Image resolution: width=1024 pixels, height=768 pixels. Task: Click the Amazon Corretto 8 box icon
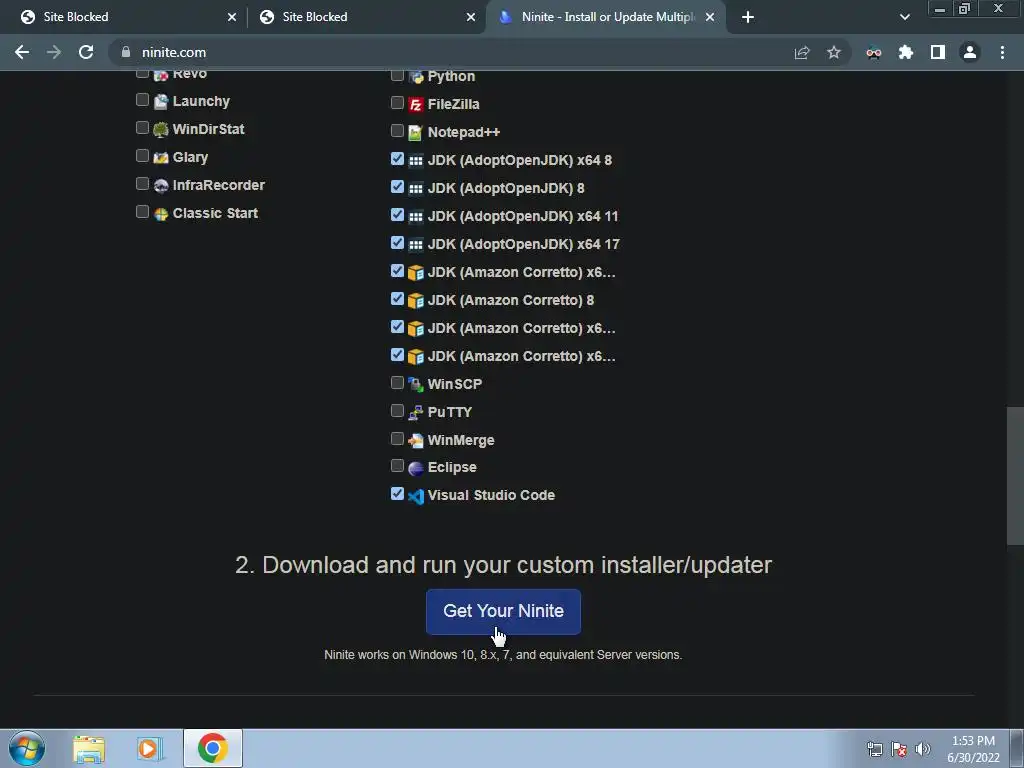(x=416, y=300)
